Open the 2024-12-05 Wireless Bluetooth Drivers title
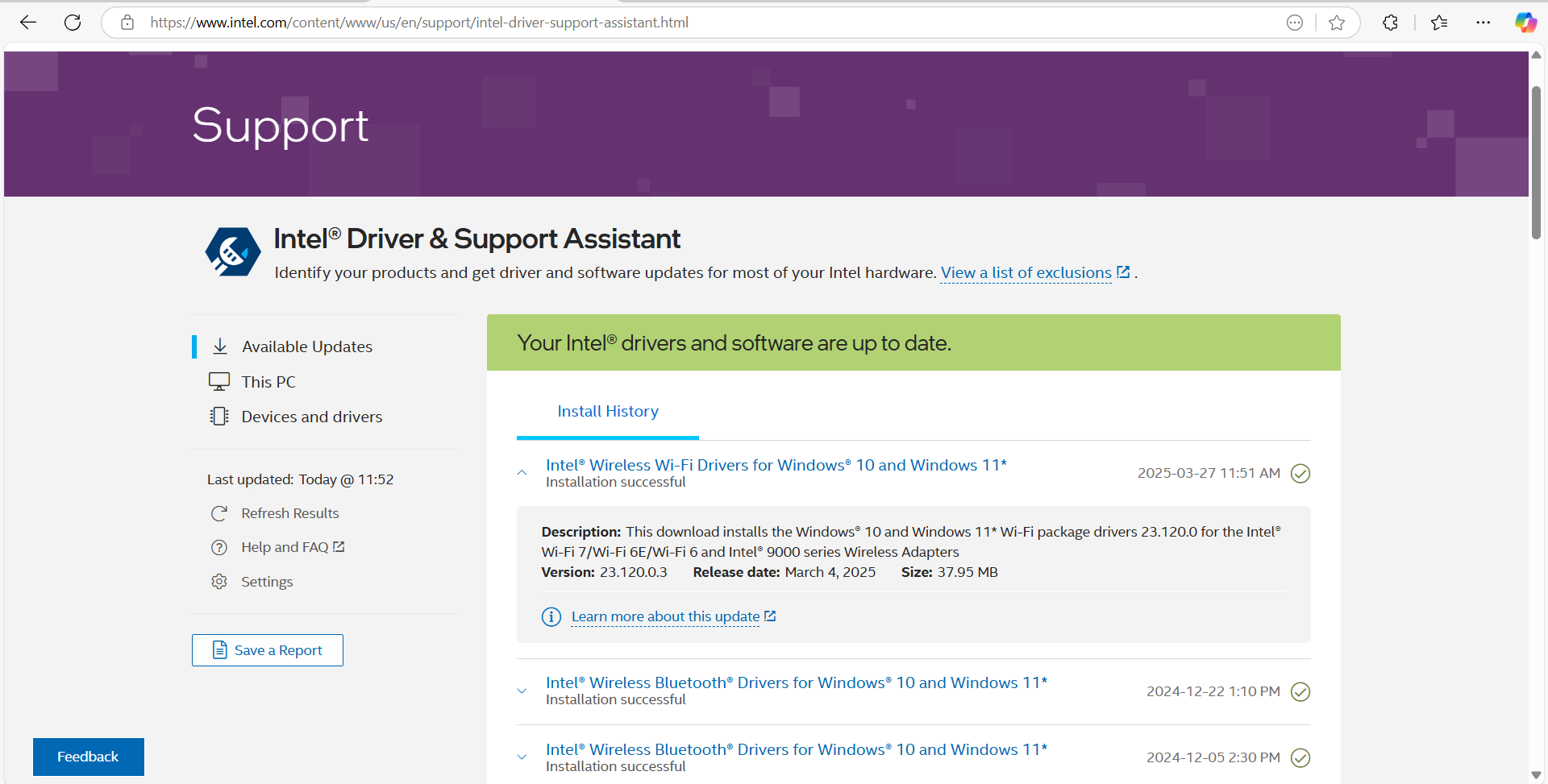Screen dimensions: 1548x784 [x=797, y=749]
